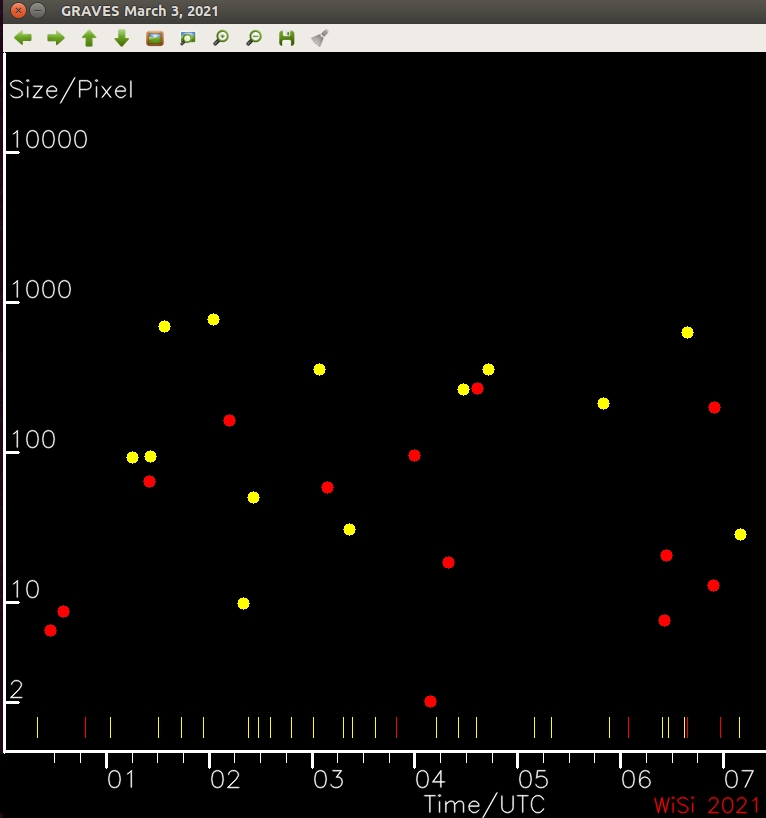766x818 pixels.
Task: Click the '02' hour label on time axis
Action: pyautogui.click(x=225, y=780)
